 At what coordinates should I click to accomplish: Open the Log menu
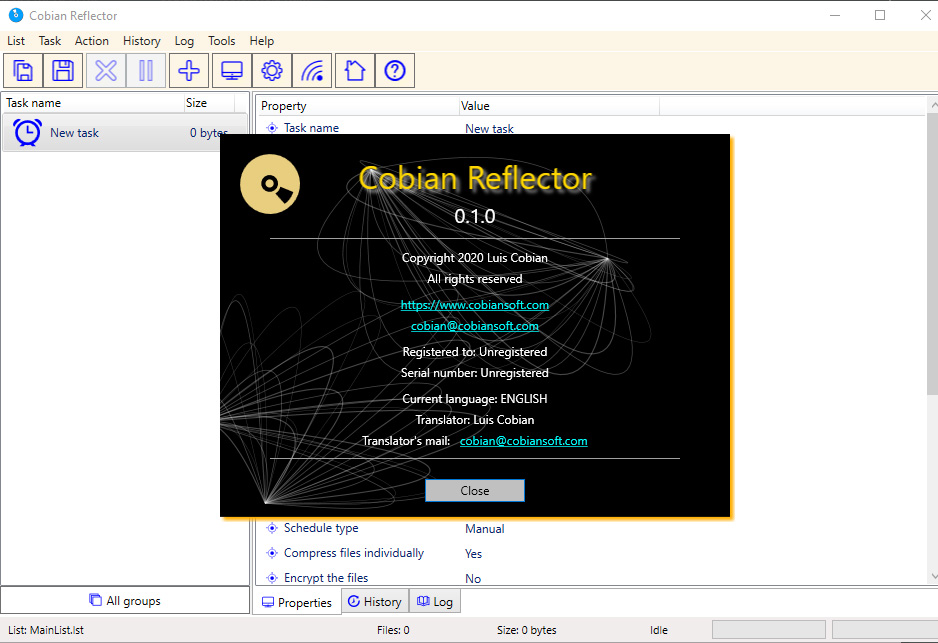click(184, 41)
